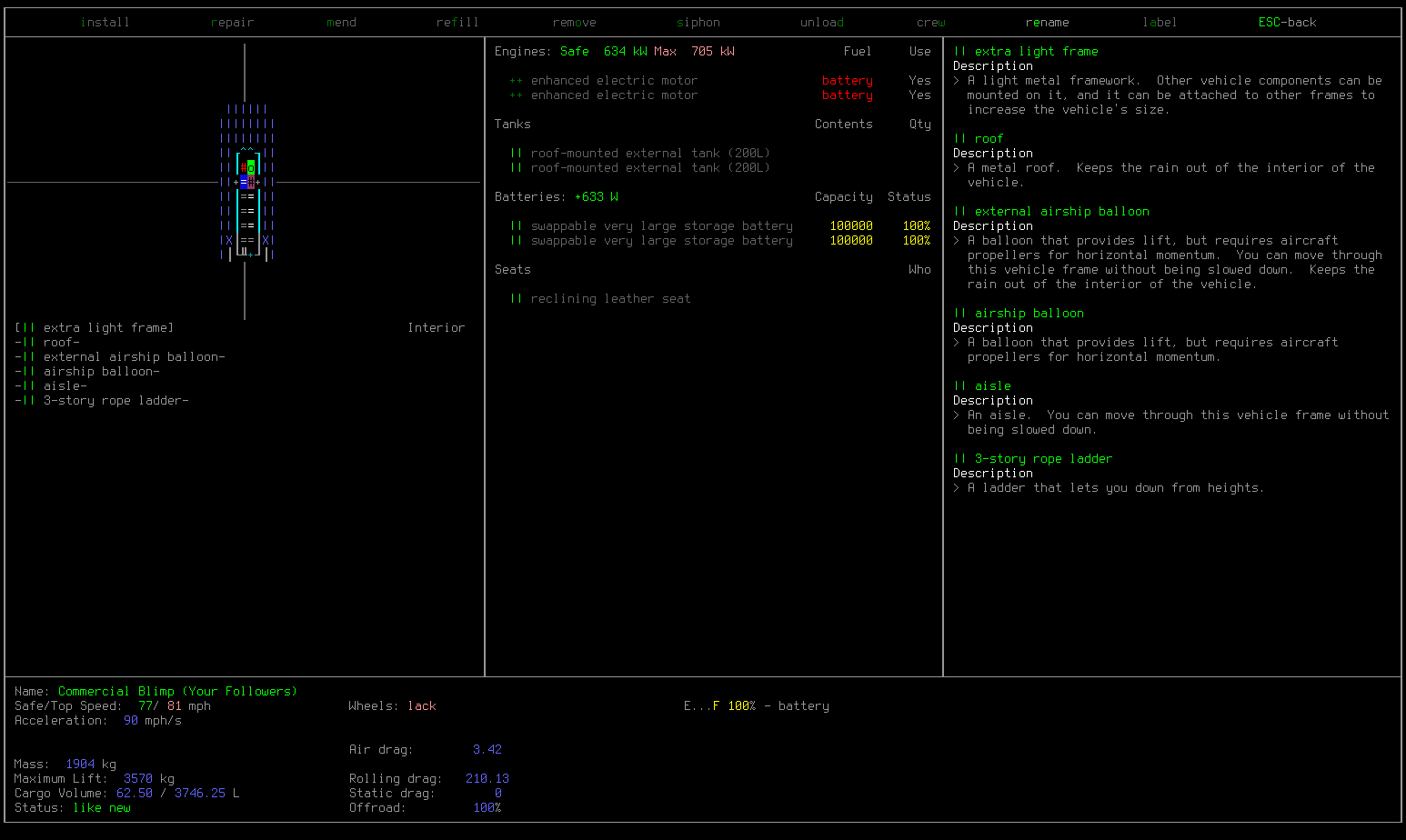
Task: Click the +633 W batteries charge rate
Action: (x=596, y=196)
